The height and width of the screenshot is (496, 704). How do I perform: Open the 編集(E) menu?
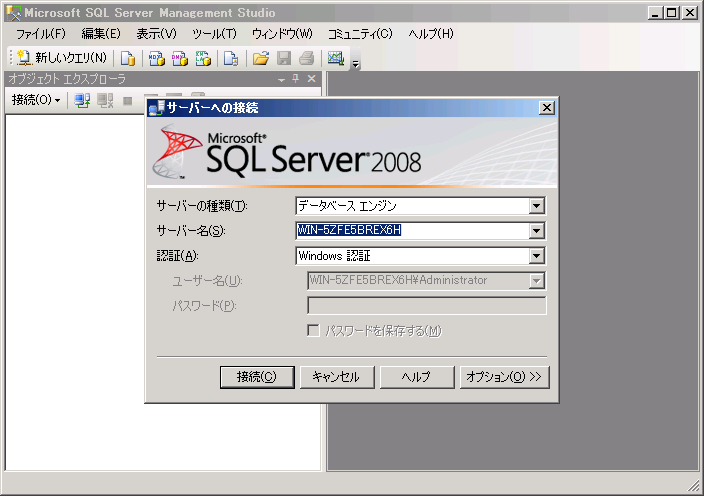(101, 34)
